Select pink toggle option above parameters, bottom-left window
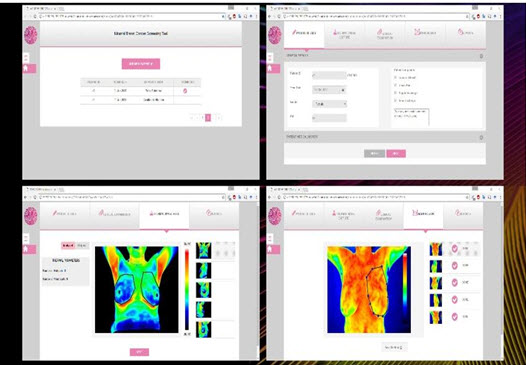Image resolution: width=526 pixels, height=365 pixels. click(x=68, y=246)
